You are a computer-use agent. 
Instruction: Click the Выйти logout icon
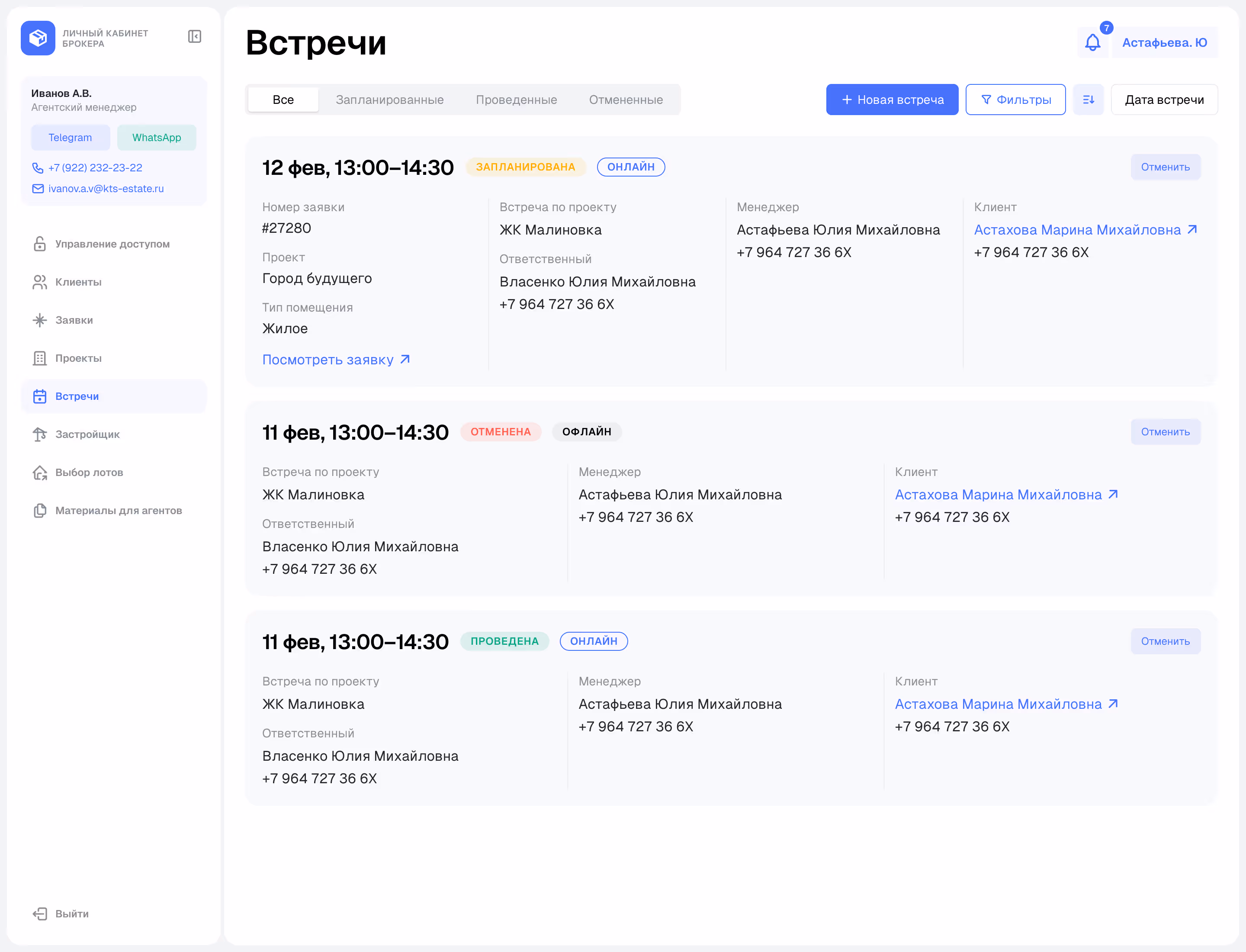[x=40, y=913]
